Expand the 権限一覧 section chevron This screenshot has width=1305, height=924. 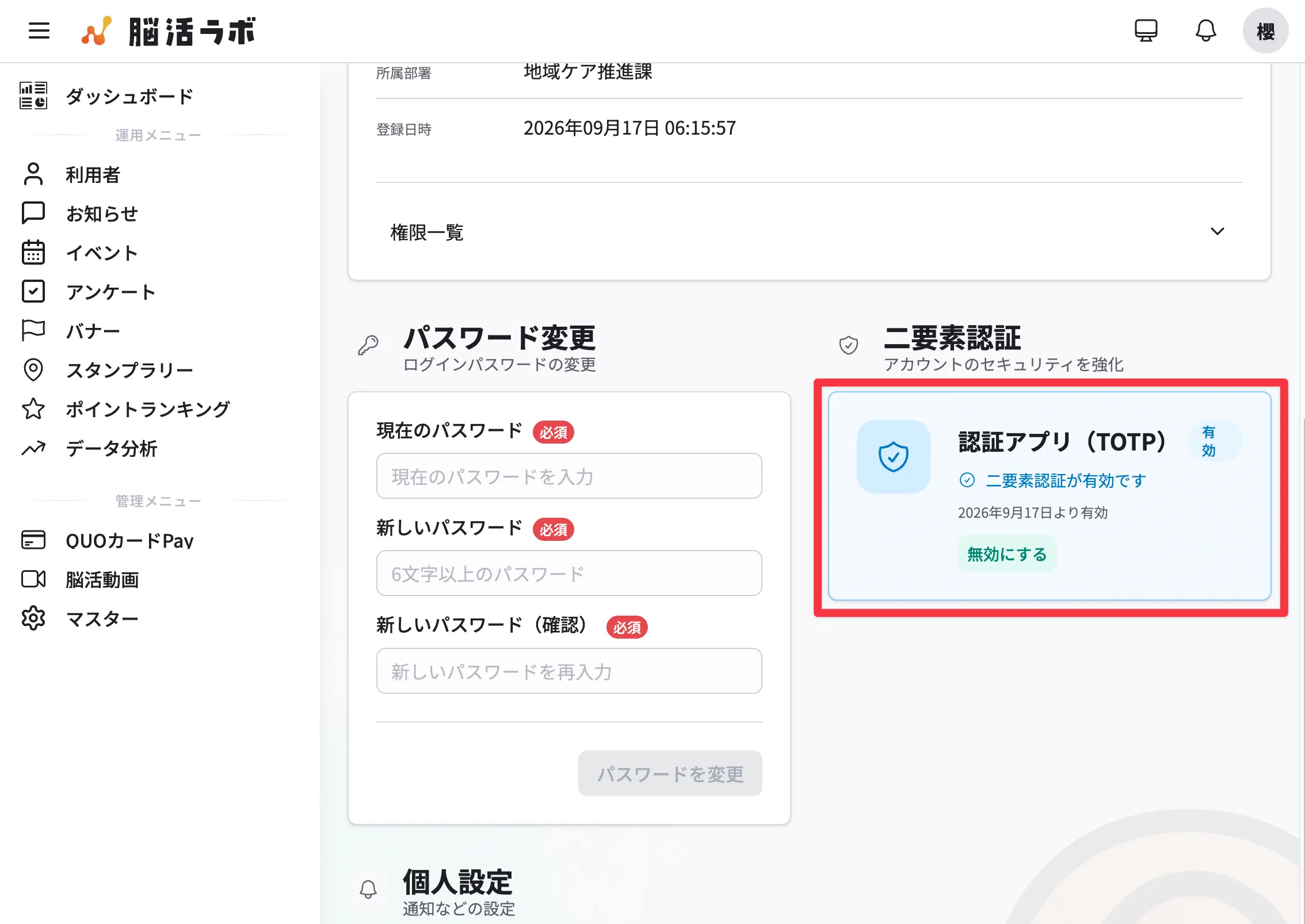pyautogui.click(x=1217, y=231)
